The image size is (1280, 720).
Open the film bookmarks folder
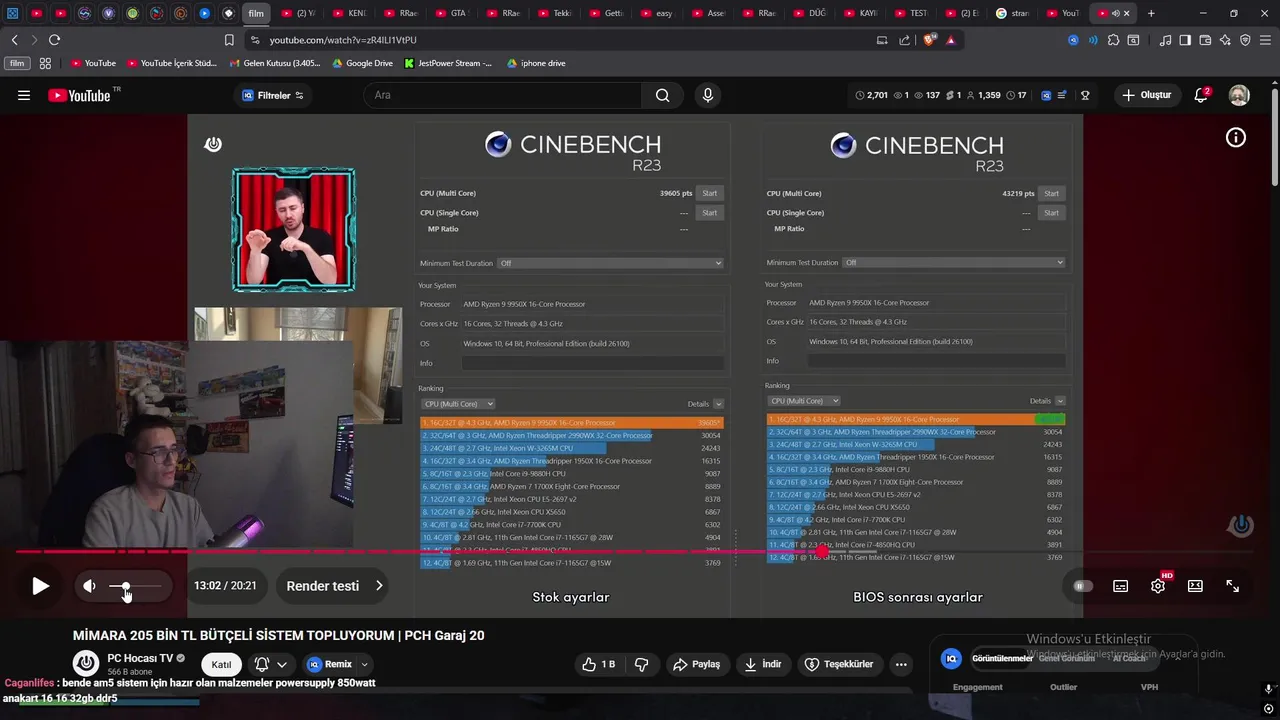point(16,63)
